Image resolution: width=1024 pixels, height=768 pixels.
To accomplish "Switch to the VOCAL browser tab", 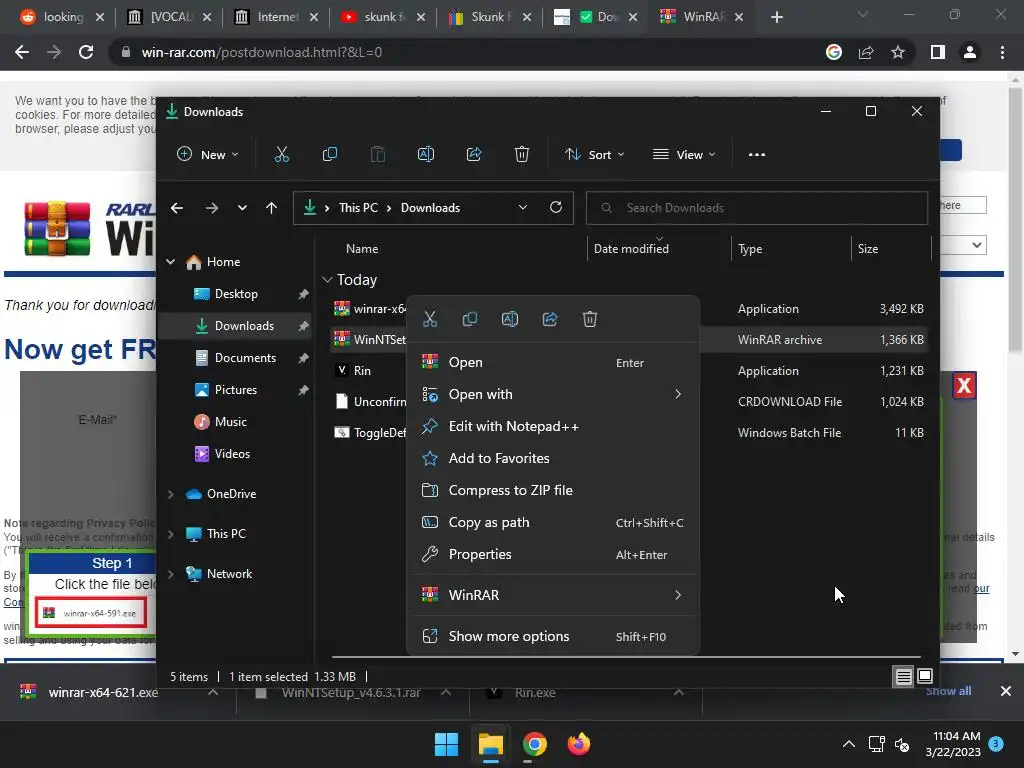I will (170, 17).
